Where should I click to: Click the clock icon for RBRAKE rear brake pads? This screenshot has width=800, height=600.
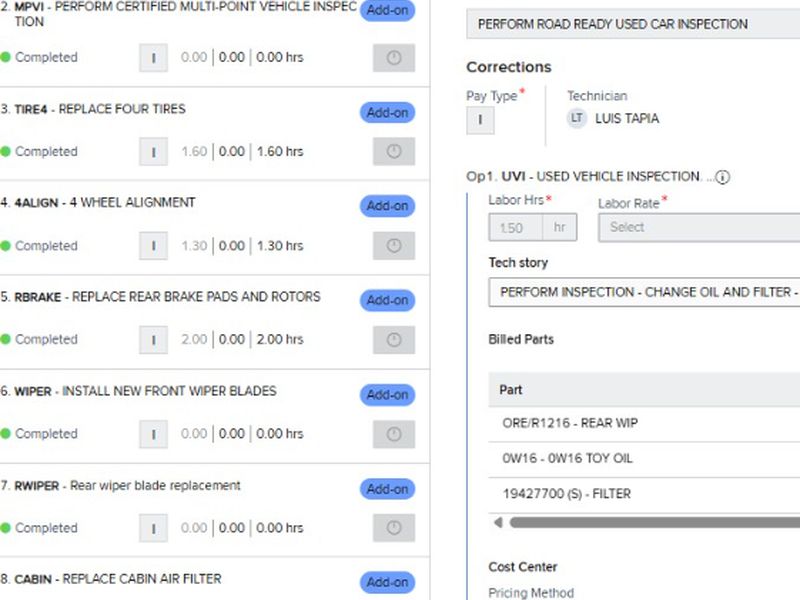[x=393, y=340]
